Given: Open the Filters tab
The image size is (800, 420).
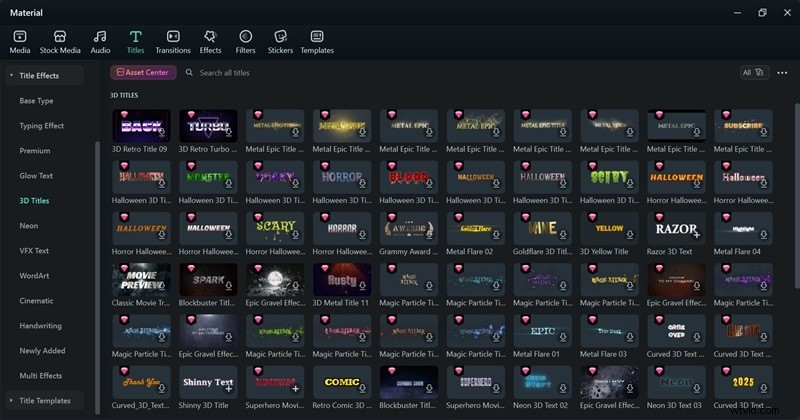Looking at the screenshot, I should point(245,42).
